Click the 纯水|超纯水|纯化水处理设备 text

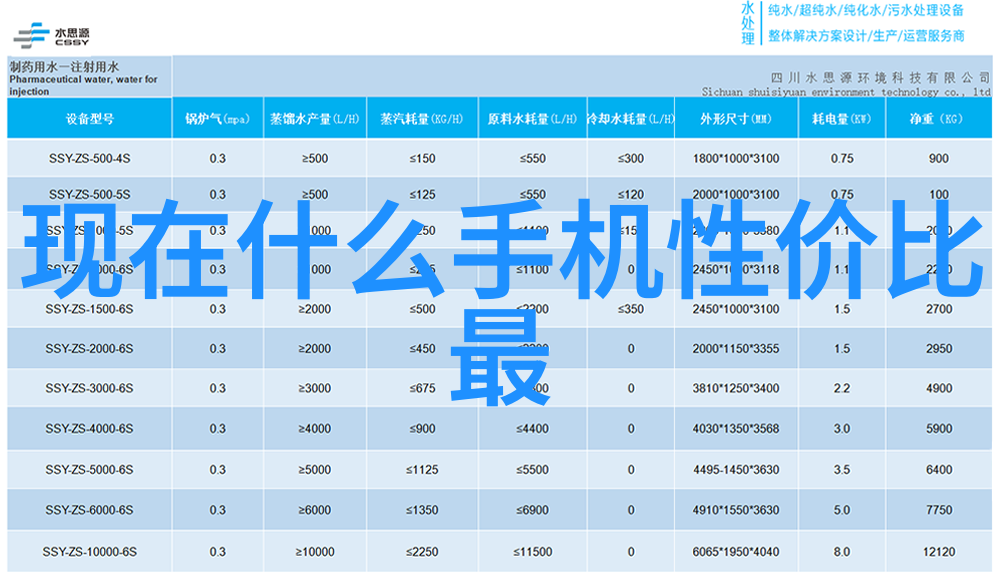(865, 11)
